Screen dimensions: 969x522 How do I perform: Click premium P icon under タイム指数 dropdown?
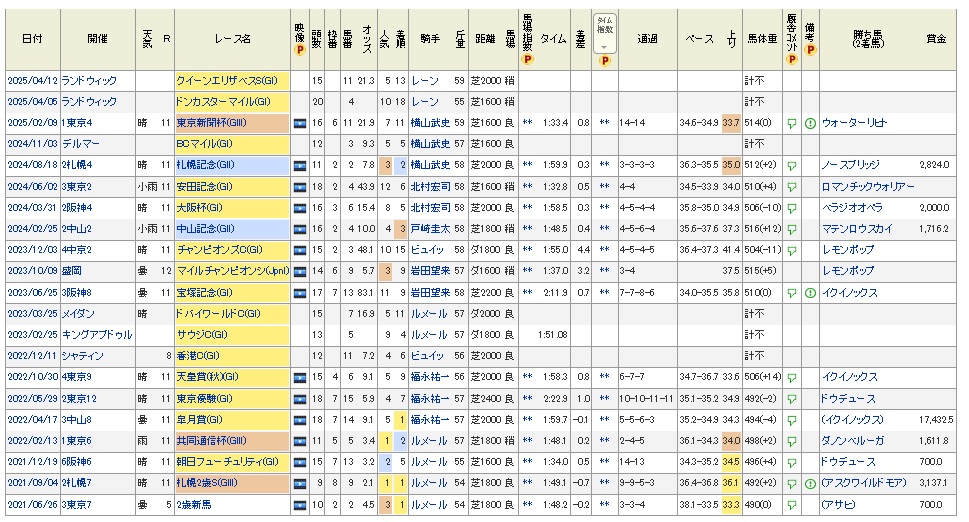click(604, 61)
